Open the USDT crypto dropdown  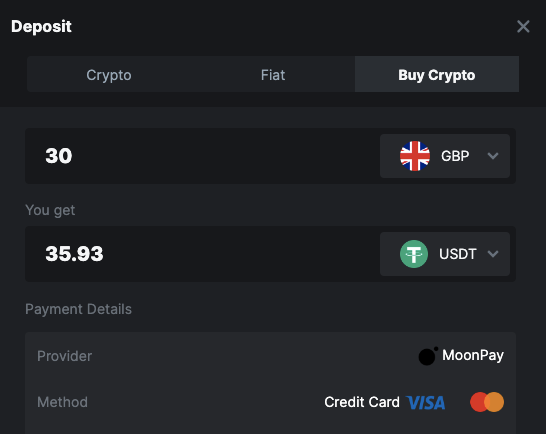(x=445, y=254)
